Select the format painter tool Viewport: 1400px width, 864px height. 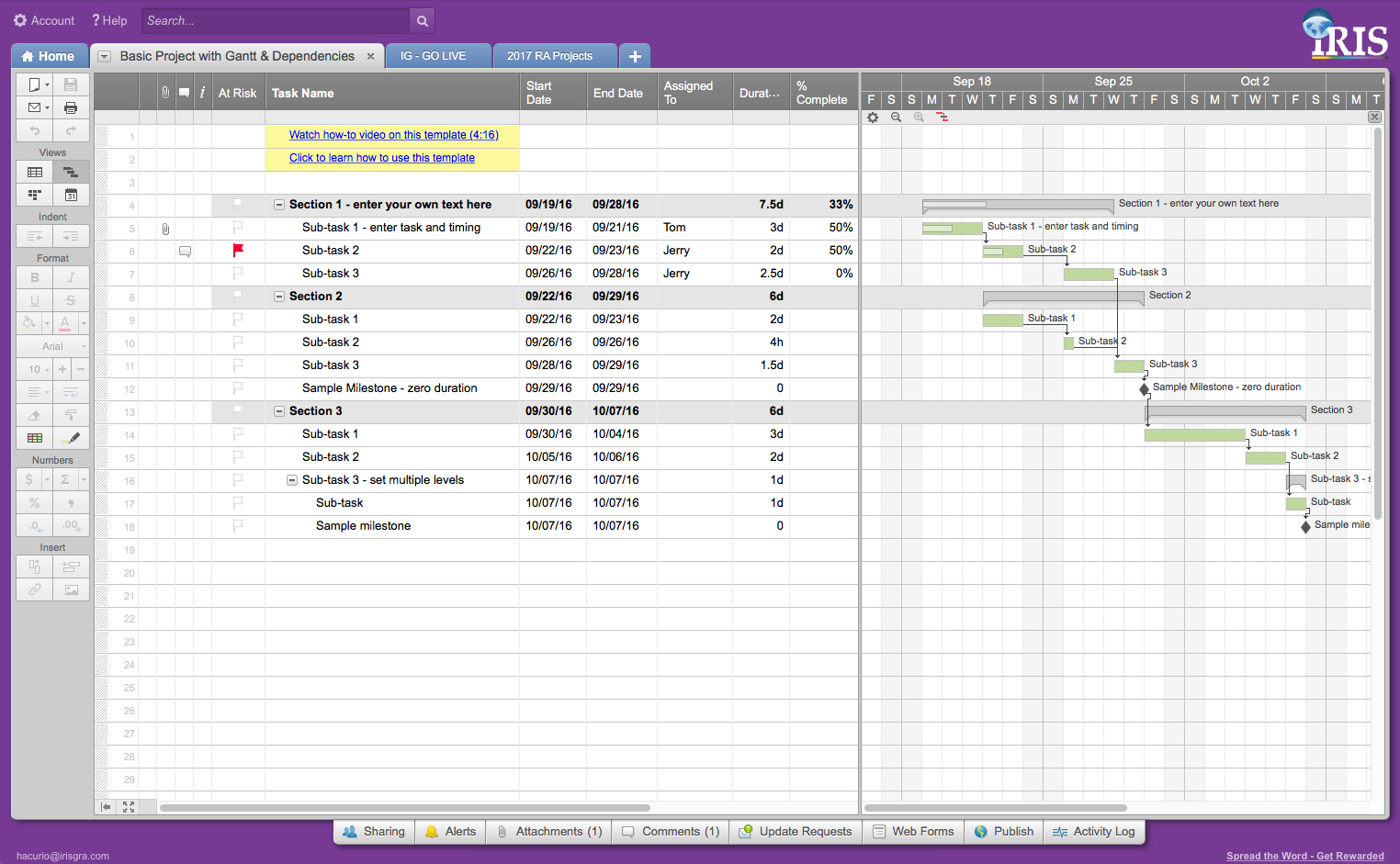[x=71, y=415]
